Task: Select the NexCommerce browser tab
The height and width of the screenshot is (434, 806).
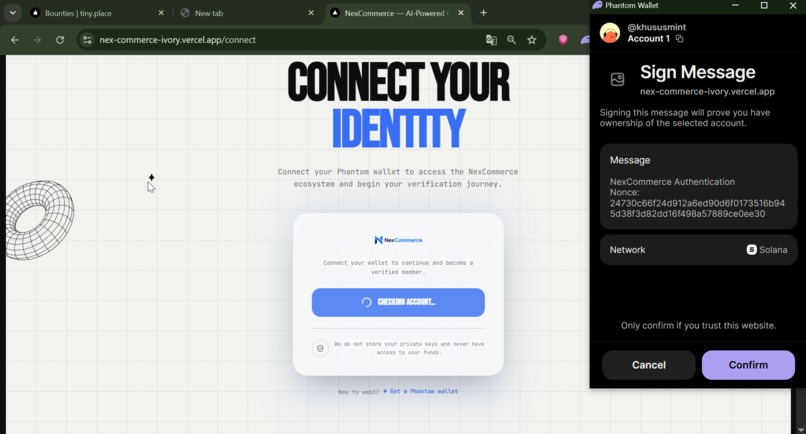Action: pyautogui.click(x=395, y=13)
